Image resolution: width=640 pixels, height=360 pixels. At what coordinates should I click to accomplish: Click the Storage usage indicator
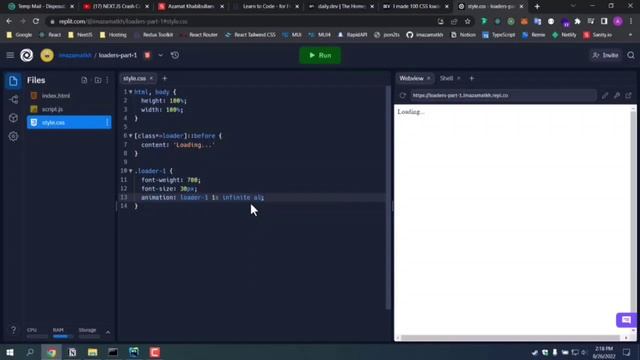(89, 333)
